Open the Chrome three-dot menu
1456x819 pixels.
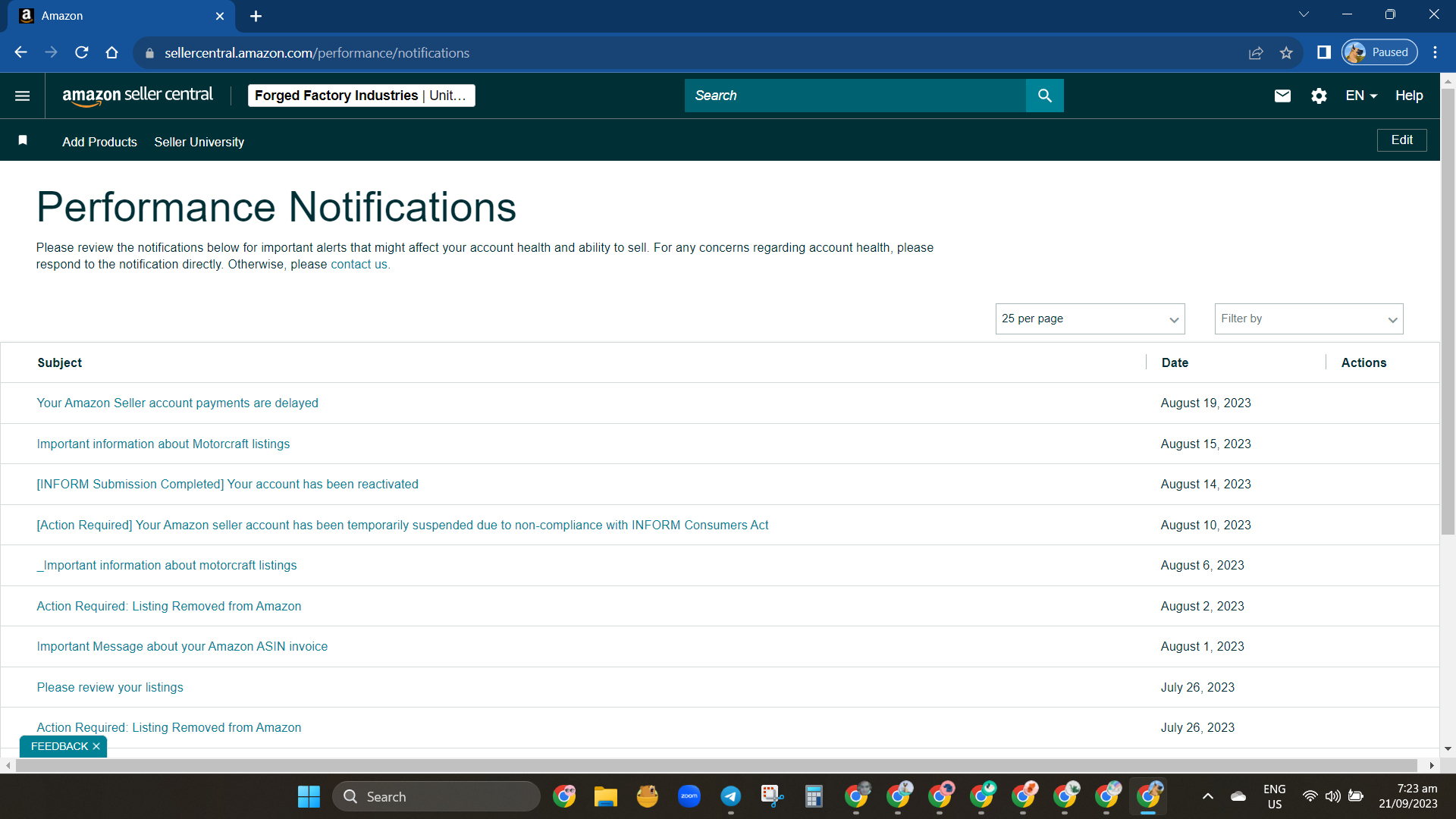[1435, 52]
